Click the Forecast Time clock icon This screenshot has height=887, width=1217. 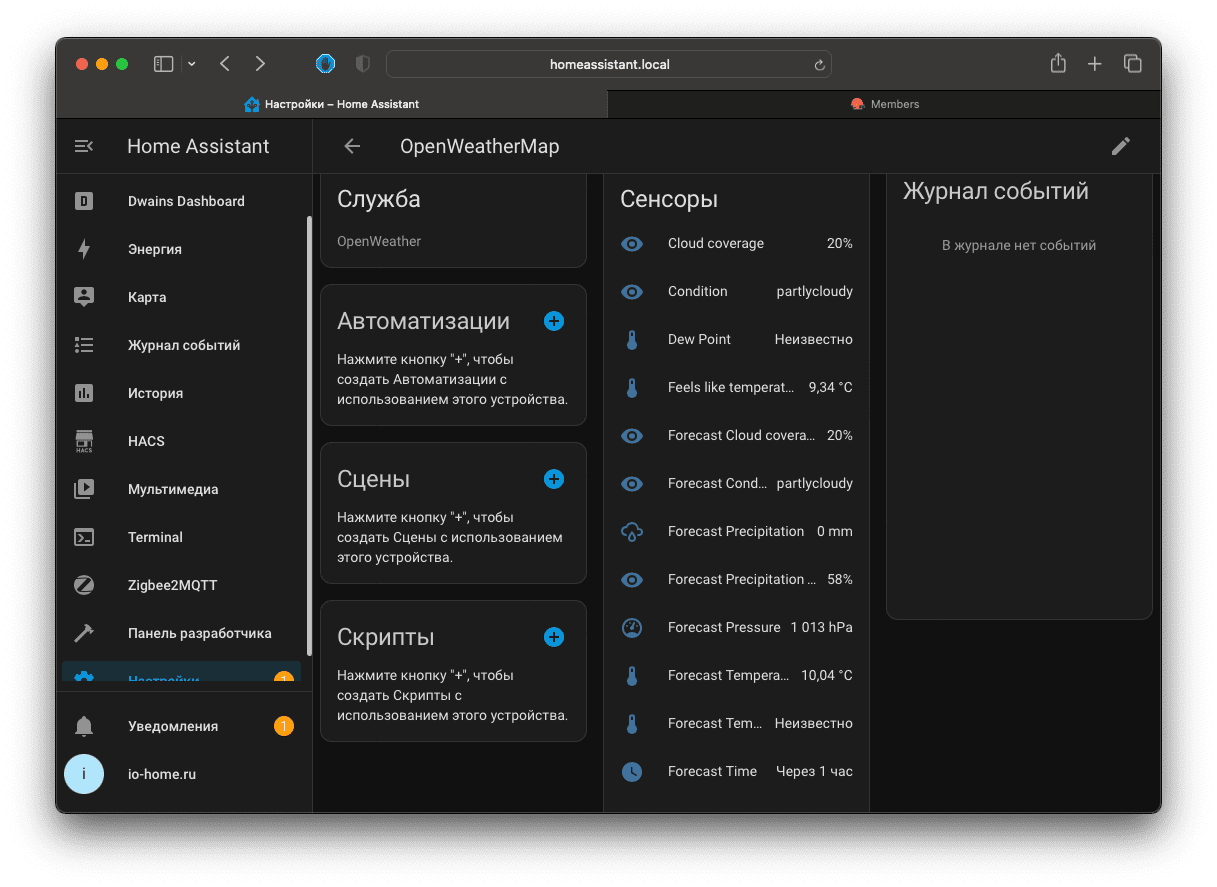coord(632,771)
